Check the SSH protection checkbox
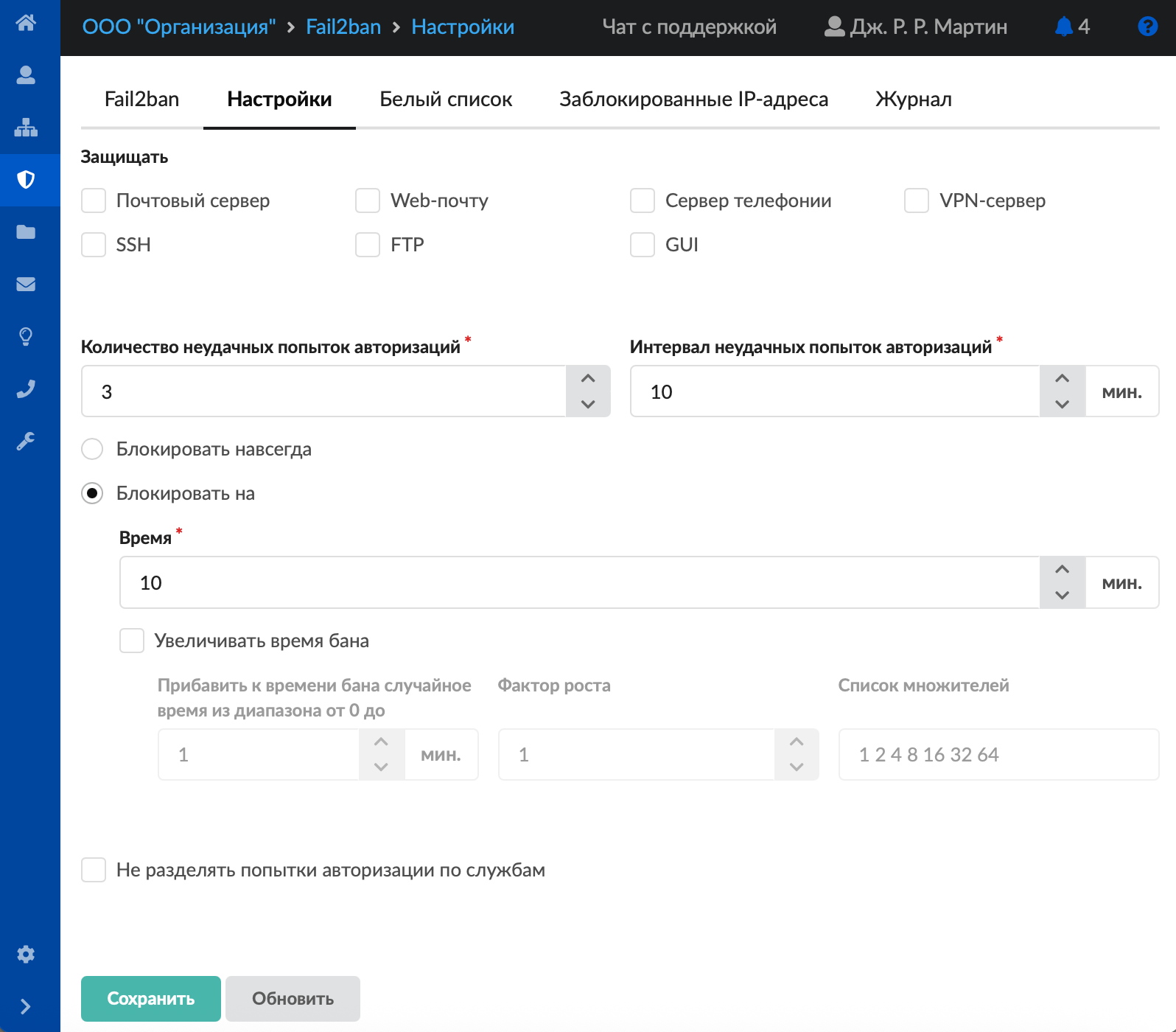Viewport: 1176px width, 1032px height. (x=94, y=245)
